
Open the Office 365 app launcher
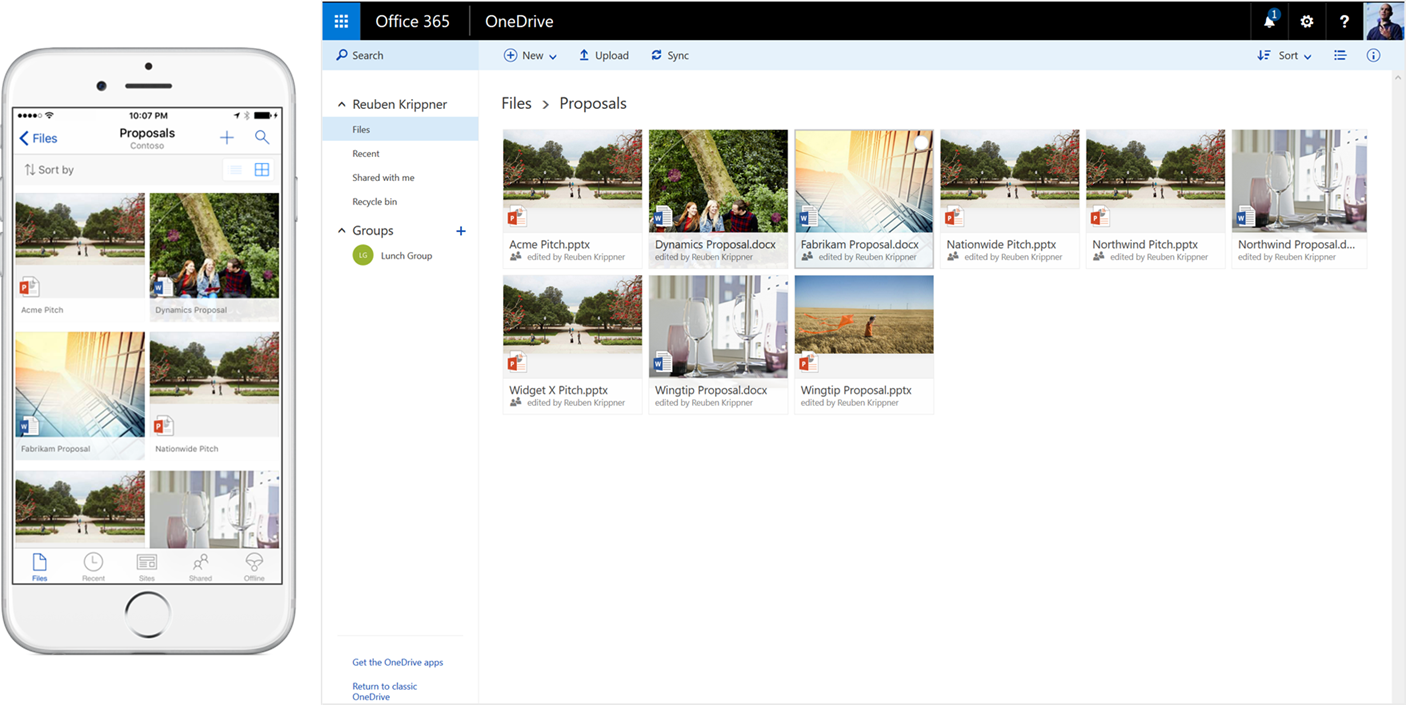[x=341, y=21]
